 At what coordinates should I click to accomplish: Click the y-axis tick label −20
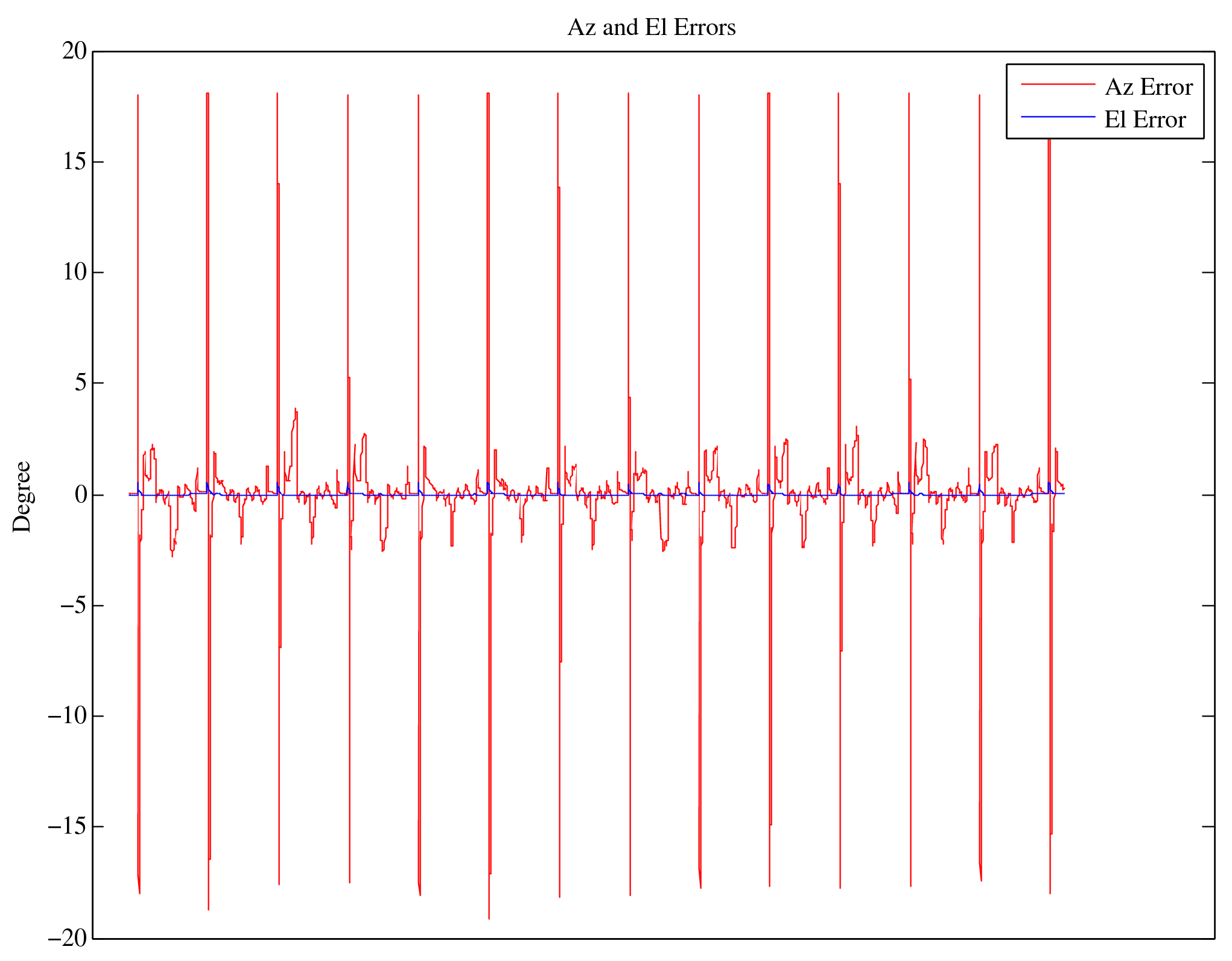click(x=68, y=938)
